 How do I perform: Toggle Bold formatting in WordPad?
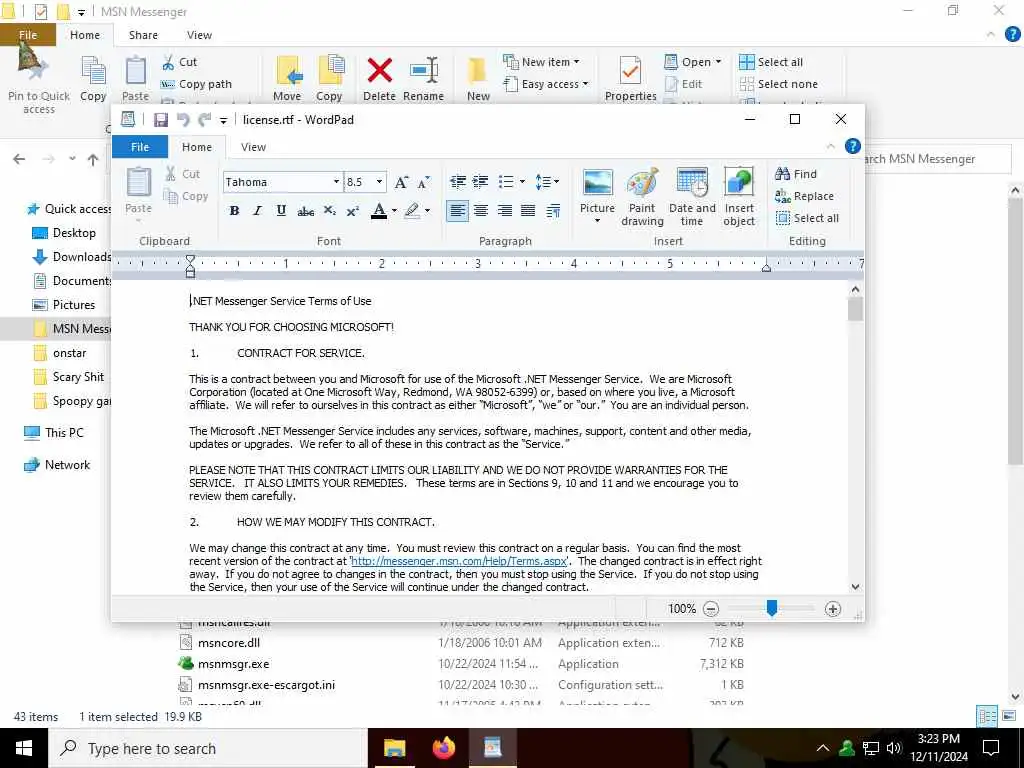(234, 210)
